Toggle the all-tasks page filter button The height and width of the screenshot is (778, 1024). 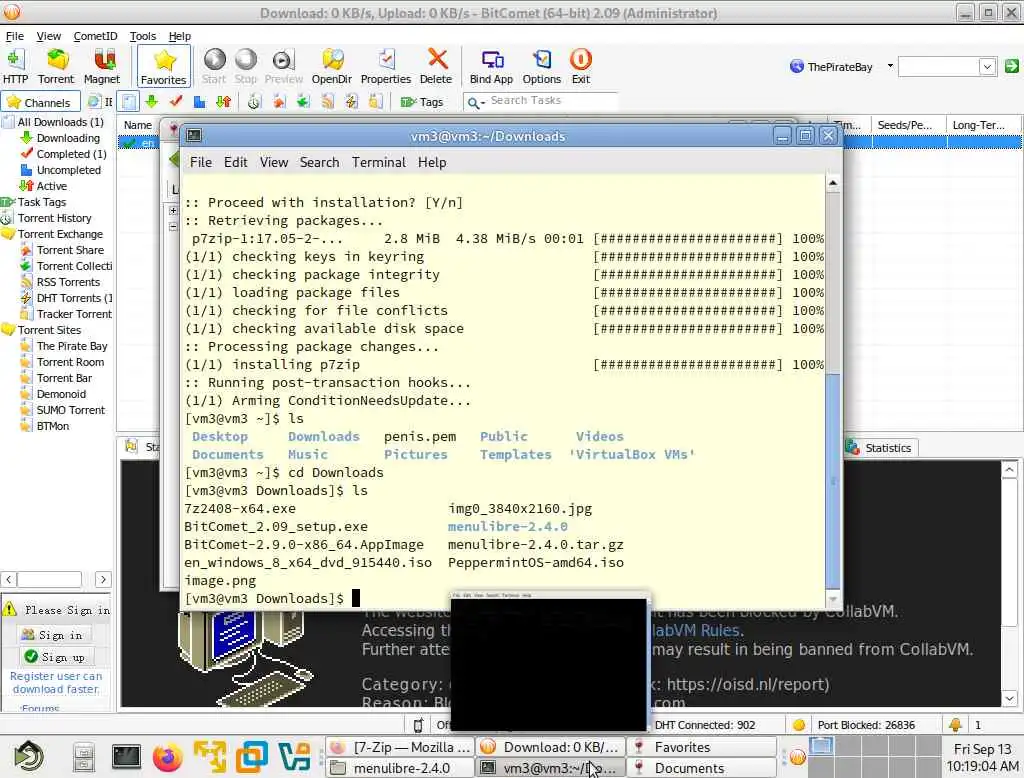coord(129,102)
